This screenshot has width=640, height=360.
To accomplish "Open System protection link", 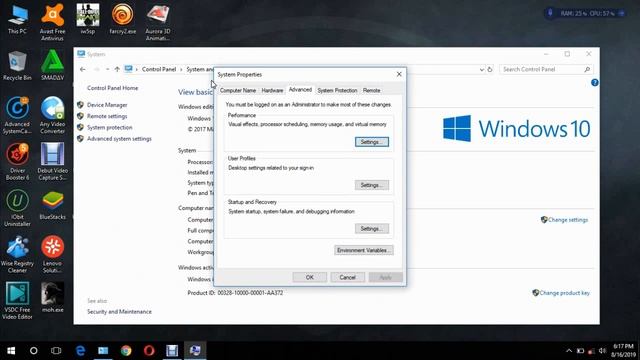I will [x=109, y=127].
